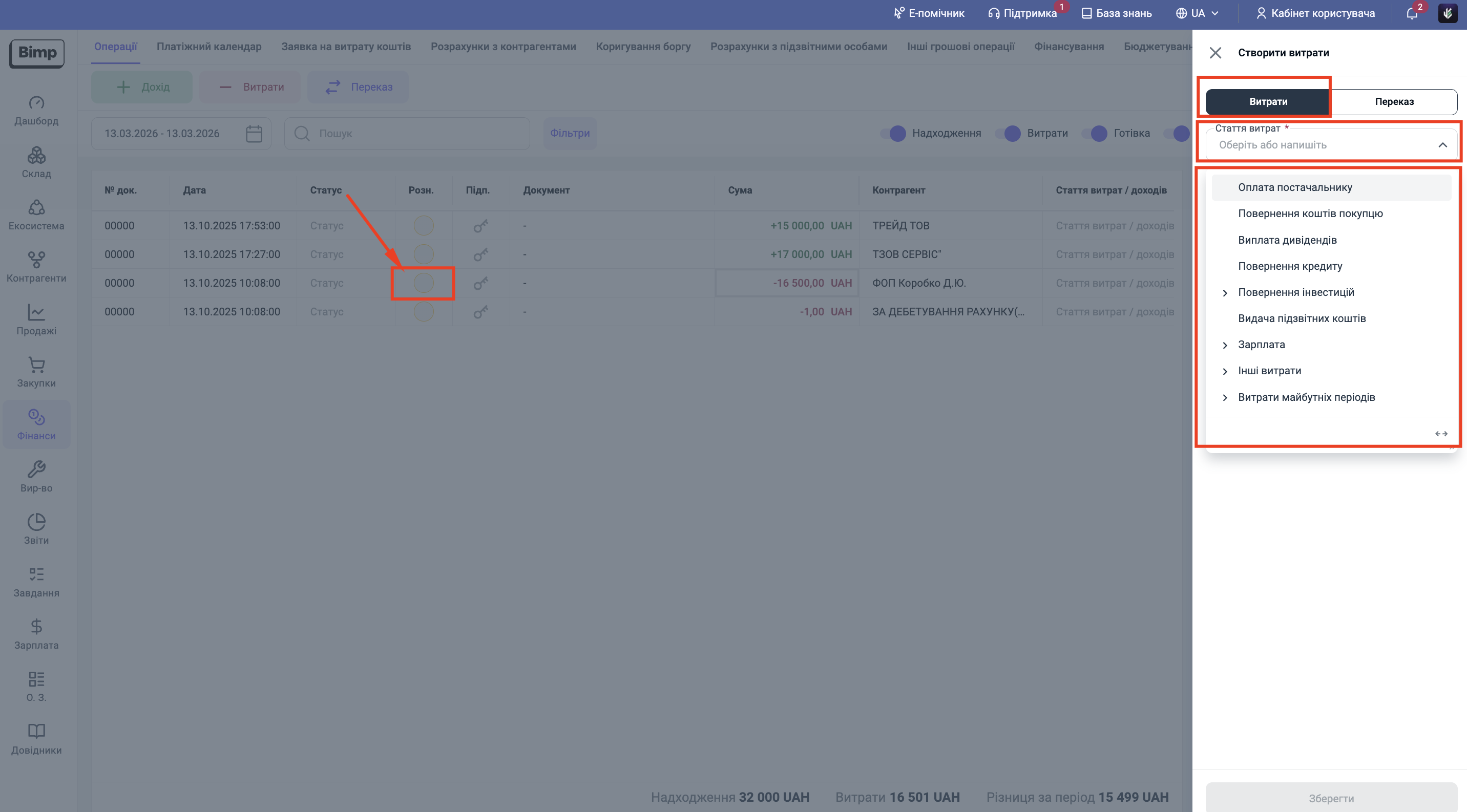The height and width of the screenshot is (812, 1467).
Task: Open the Платіжний календар tab
Action: (209, 47)
